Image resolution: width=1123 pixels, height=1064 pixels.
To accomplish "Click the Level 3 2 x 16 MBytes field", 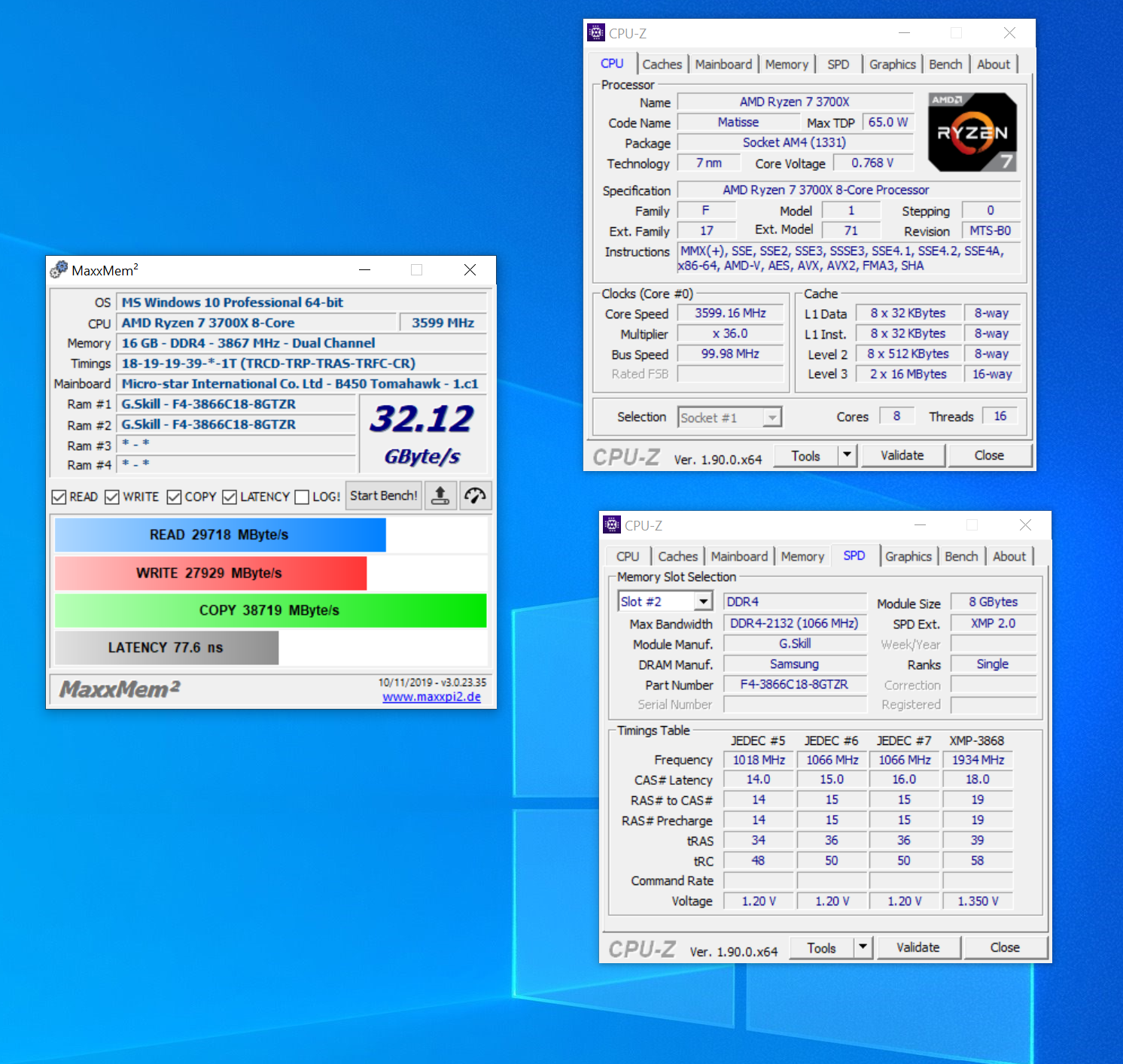I will coord(908,374).
